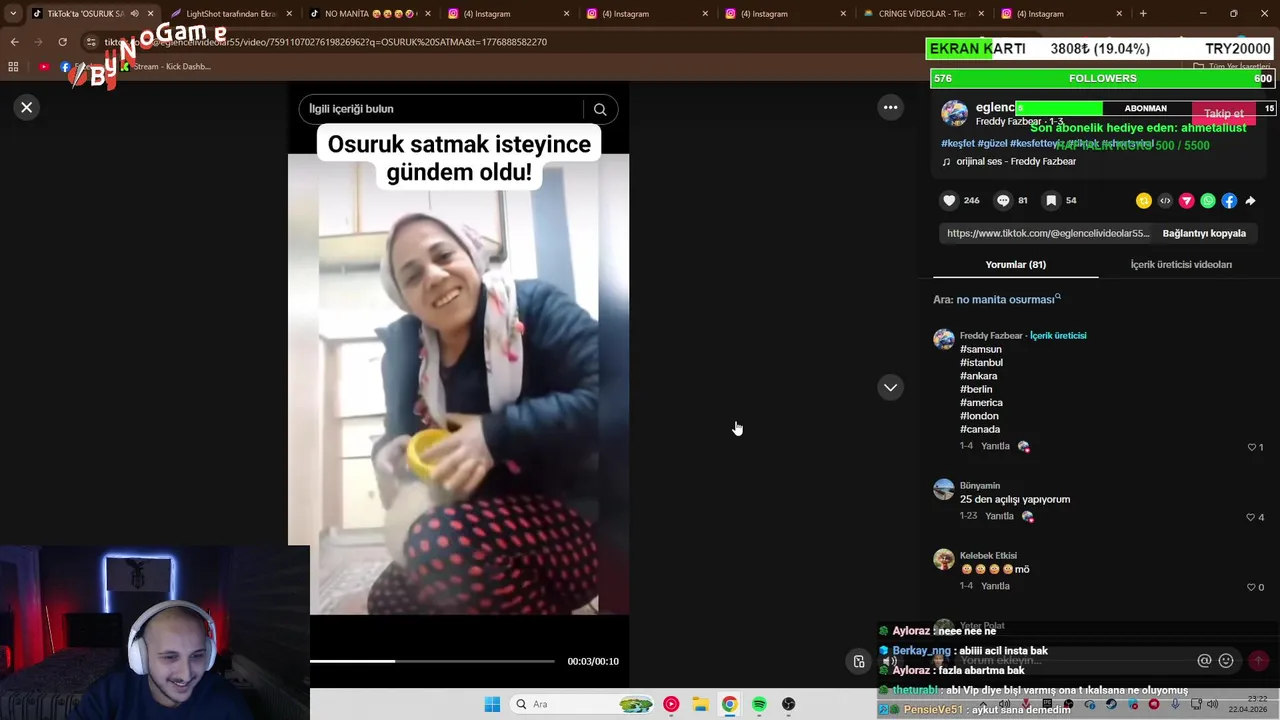Follow creator with Takip et button

tap(1224, 114)
